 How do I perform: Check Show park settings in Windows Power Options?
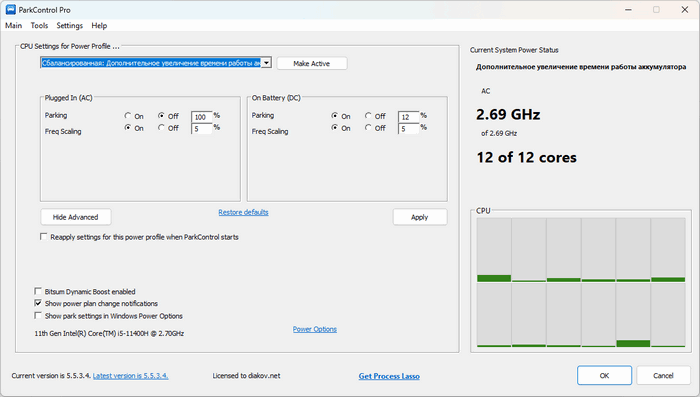(38, 316)
